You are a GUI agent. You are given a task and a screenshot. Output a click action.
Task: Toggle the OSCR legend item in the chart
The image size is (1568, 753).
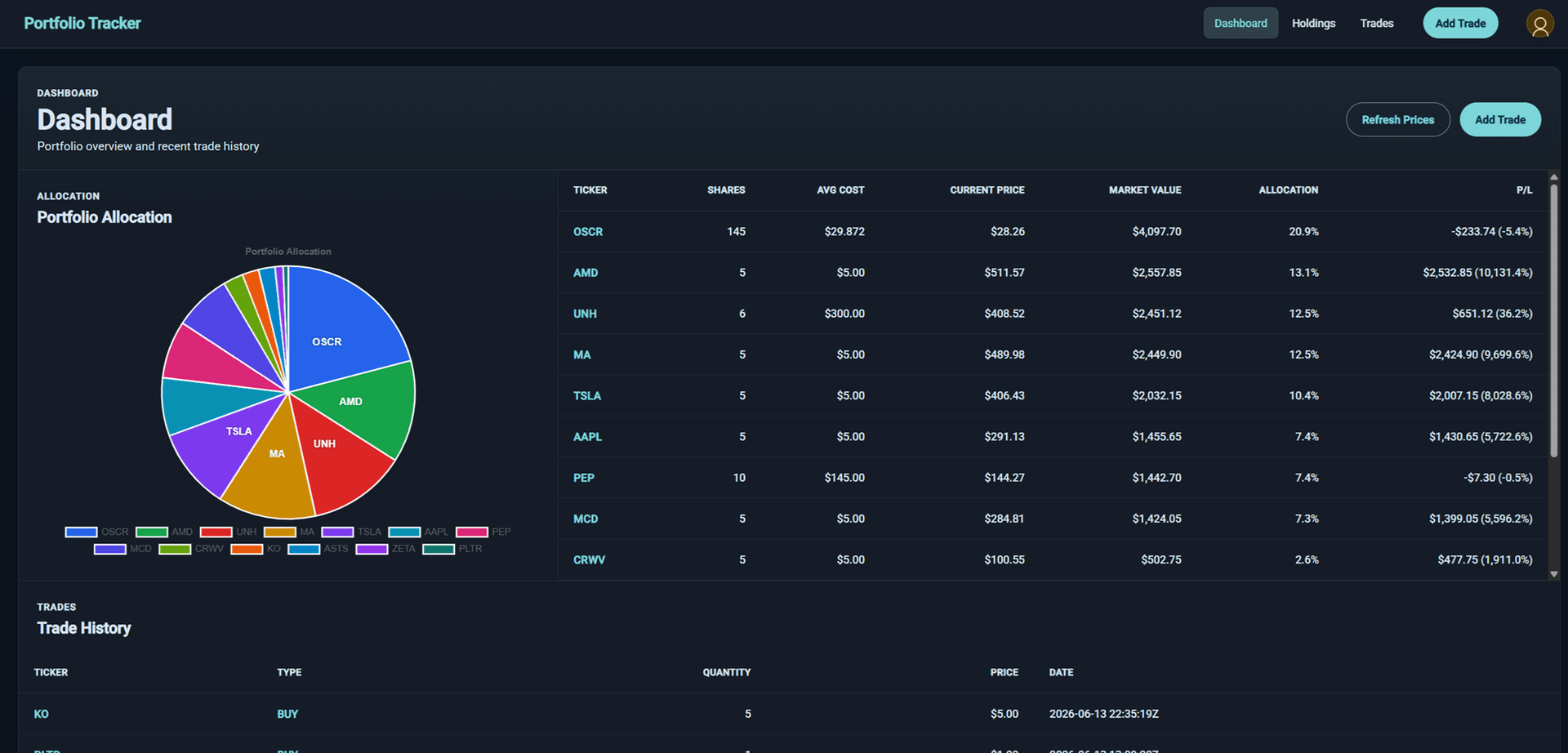(x=96, y=532)
